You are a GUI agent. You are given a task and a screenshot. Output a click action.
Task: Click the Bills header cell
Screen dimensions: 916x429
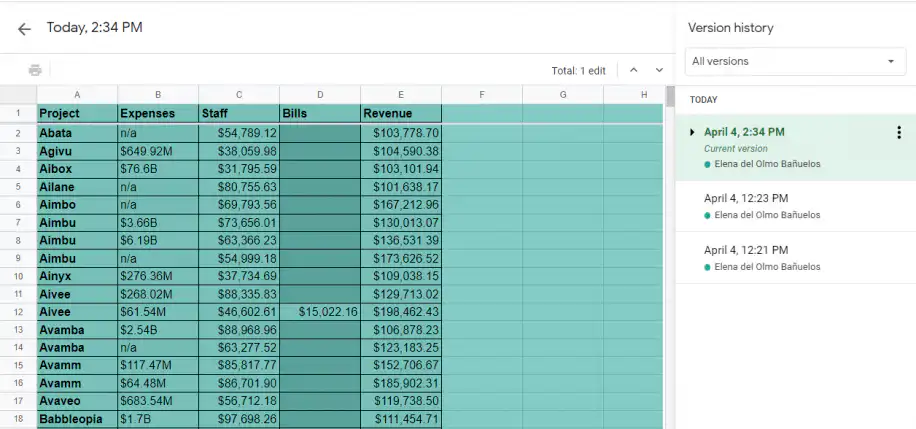pos(320,113)
